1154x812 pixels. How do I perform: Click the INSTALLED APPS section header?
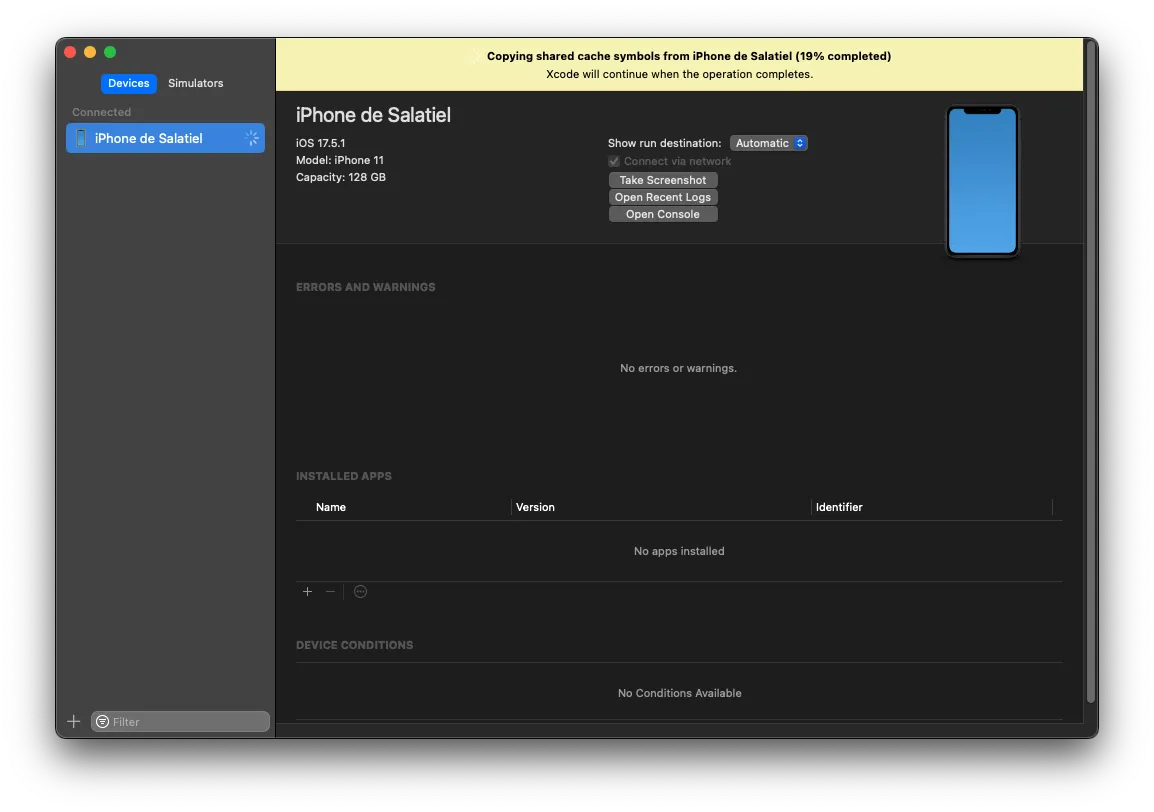pyautogui.click(x=344, y=476)
